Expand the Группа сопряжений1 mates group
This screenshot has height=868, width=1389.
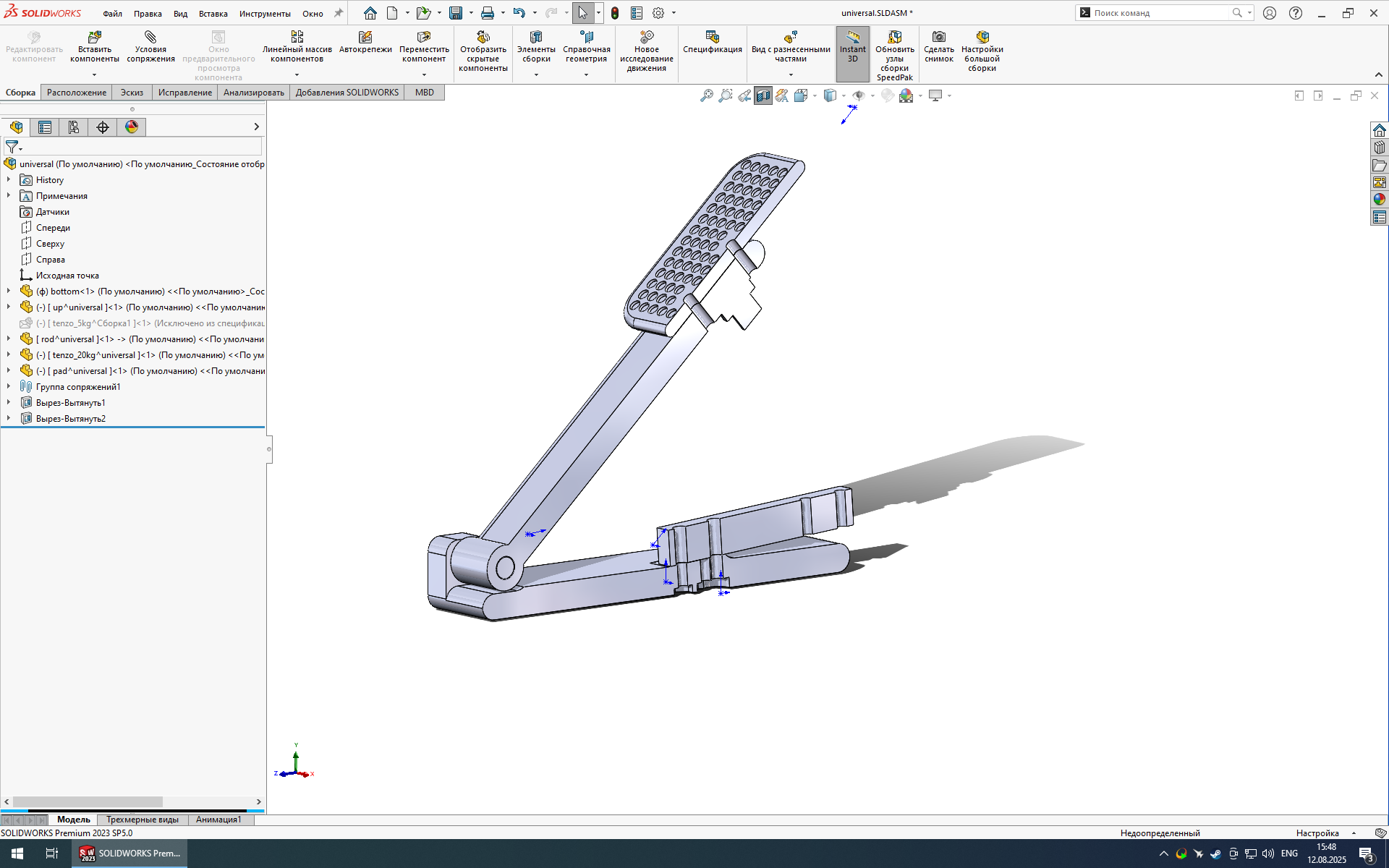click(x=9, y=387)
